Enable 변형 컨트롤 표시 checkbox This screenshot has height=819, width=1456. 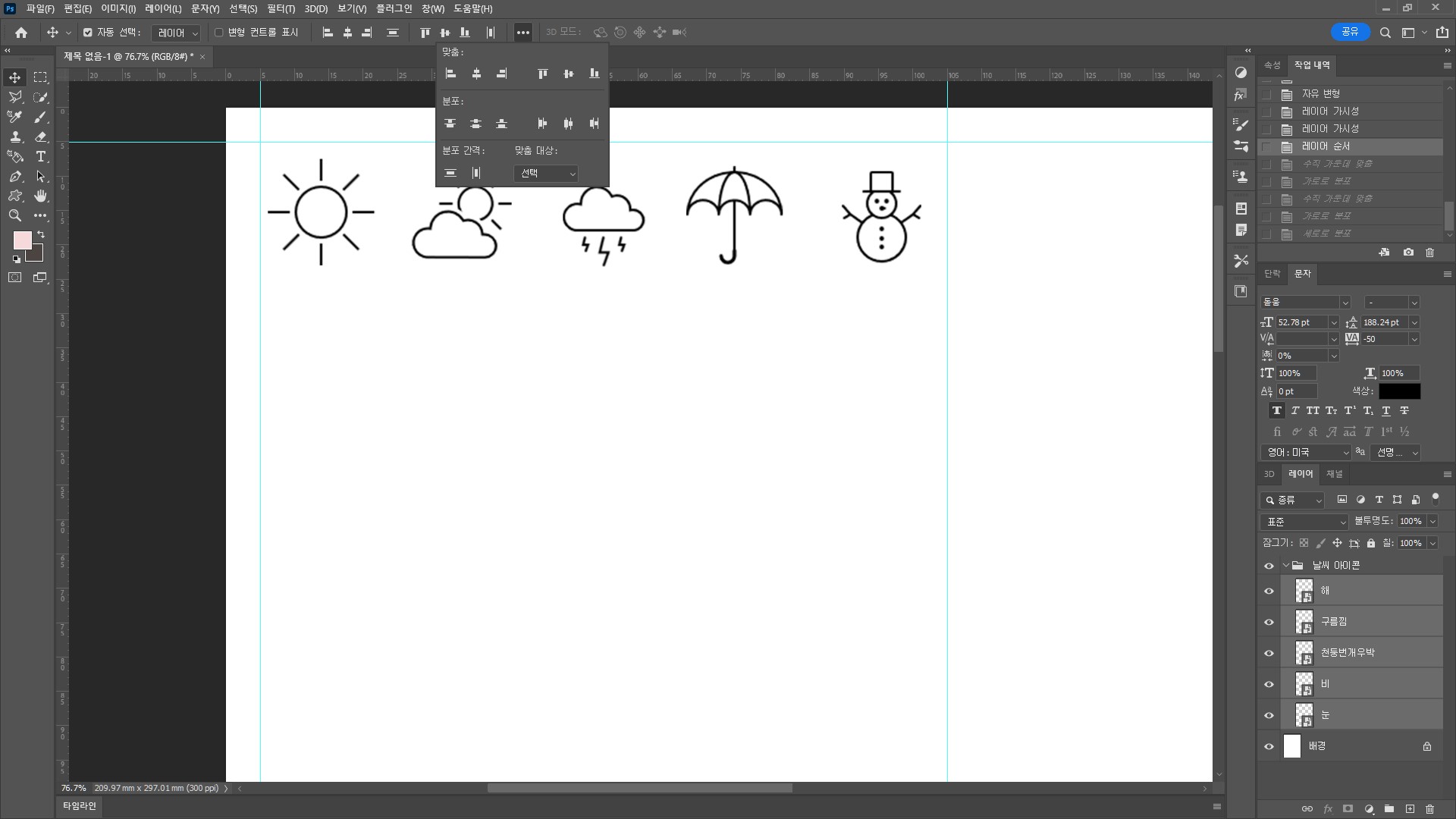pyautogui.click(x=219, y=33)
